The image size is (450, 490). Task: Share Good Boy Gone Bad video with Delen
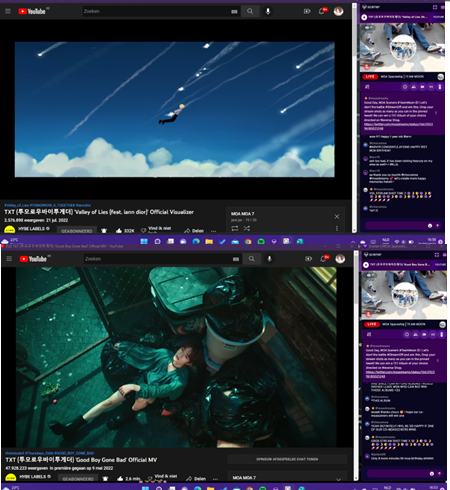[196, 479]
